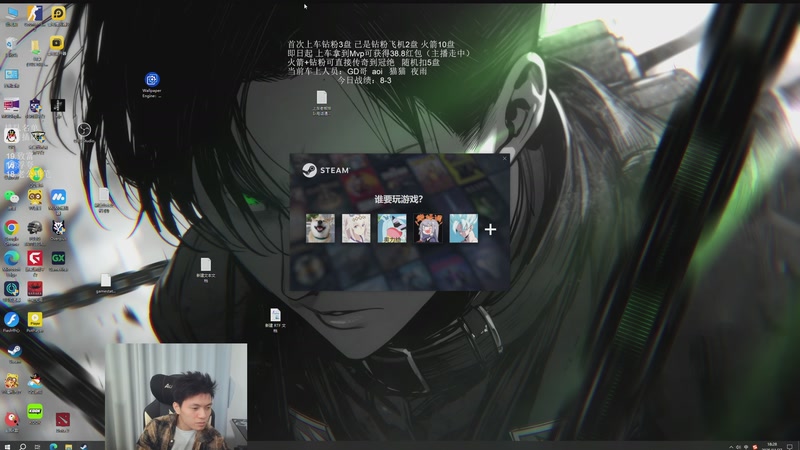Open the Windows Start menu

[x=7, y=446]
